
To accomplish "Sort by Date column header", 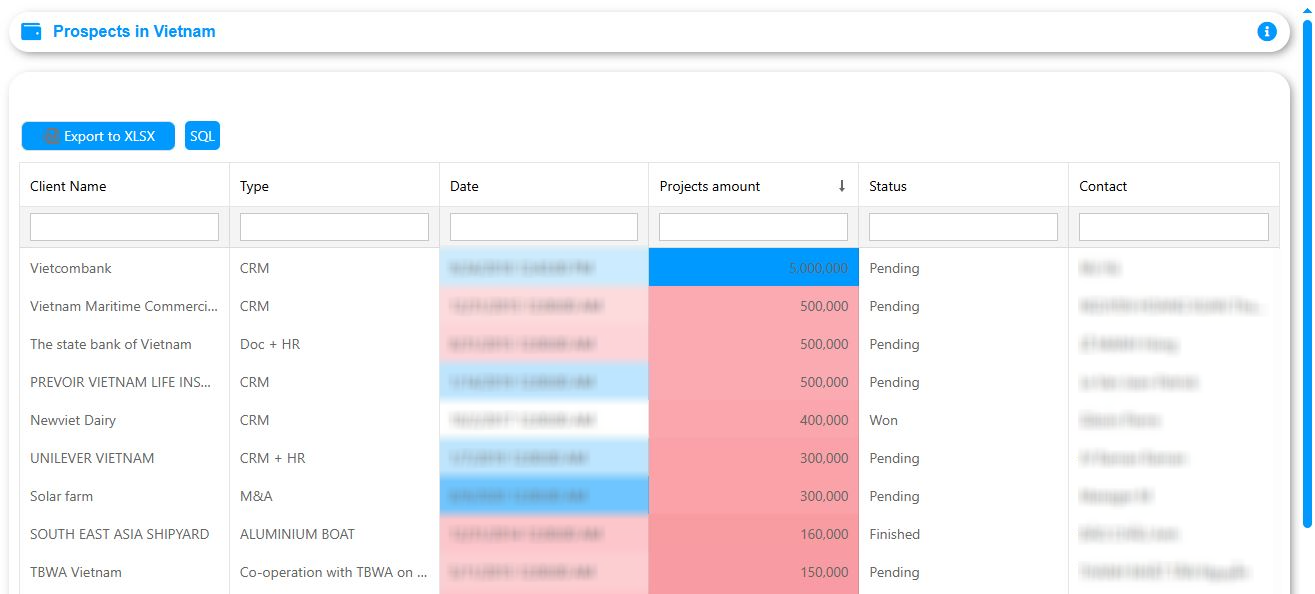I will [544, 186].
